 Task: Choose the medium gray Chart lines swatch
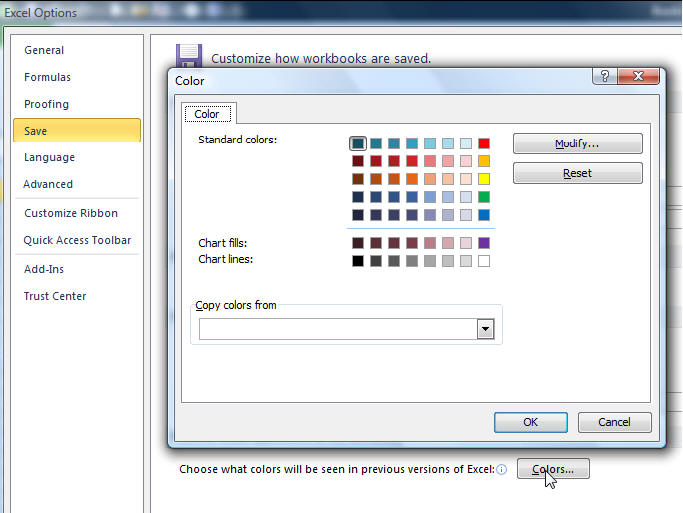coord(412,261)
